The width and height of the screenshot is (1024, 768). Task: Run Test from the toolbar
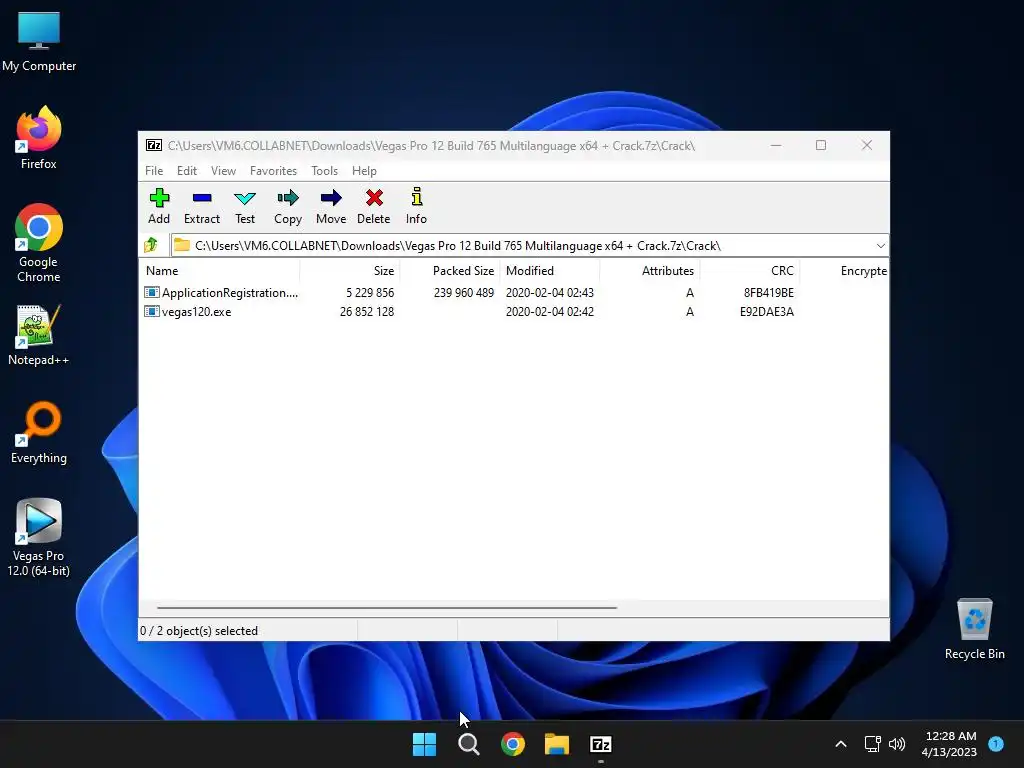click(245, 198)
